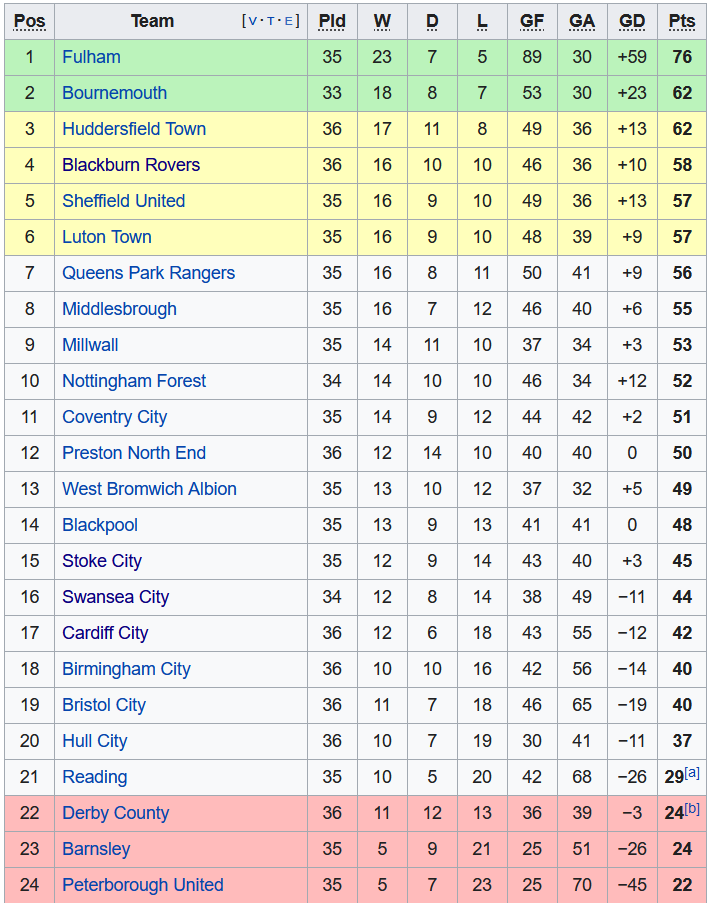Click the Pts column header
Image resolution: width=707 pixels, height=903 pixels.
click(682, 21)
